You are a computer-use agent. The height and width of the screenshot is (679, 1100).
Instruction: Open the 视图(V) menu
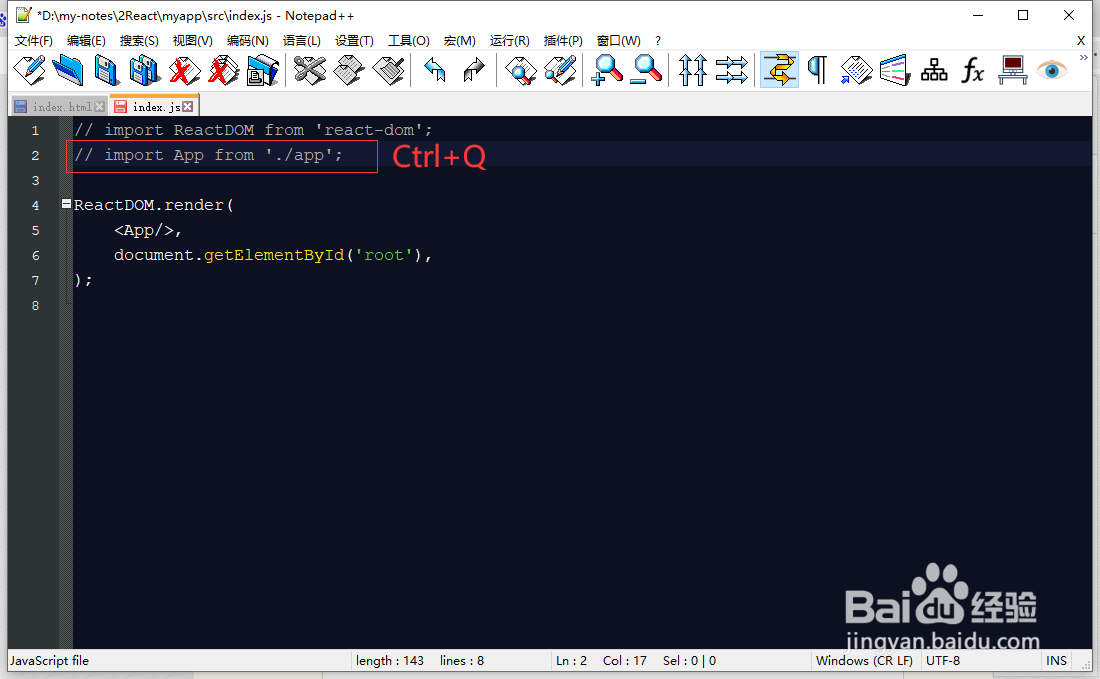click(x=193, y=41)
